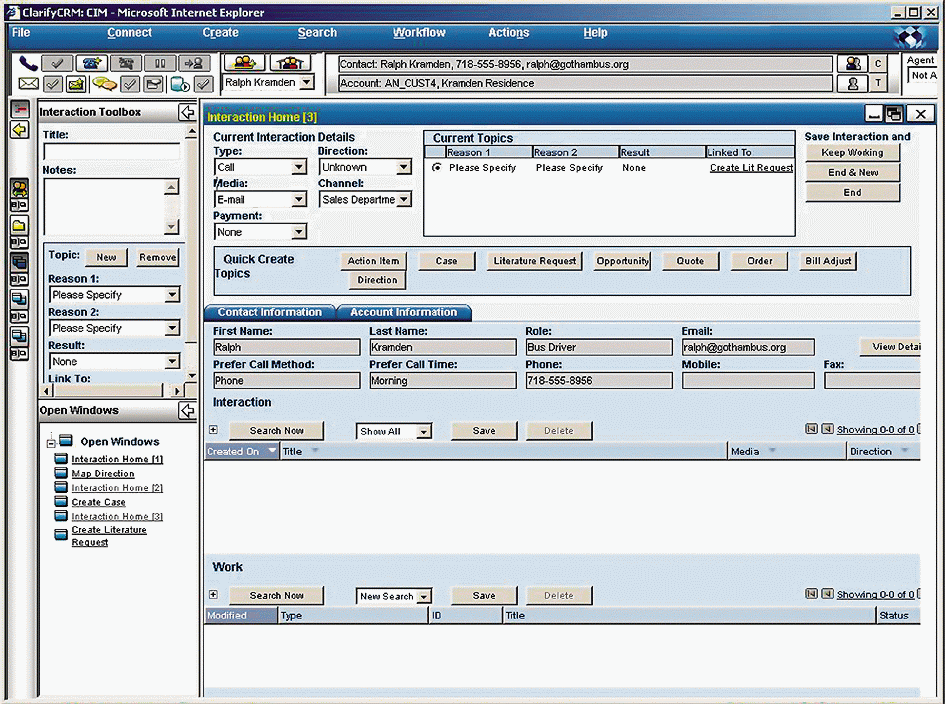
Task: Open the Search menu
Action: [317, 33]
